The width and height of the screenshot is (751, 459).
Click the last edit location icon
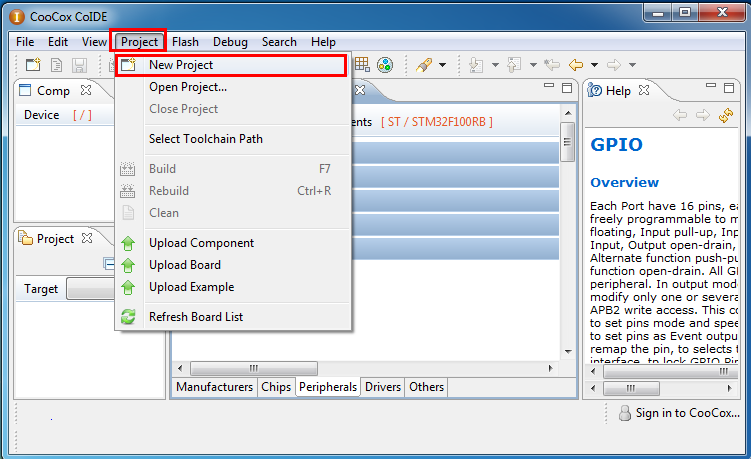[552, 65]
